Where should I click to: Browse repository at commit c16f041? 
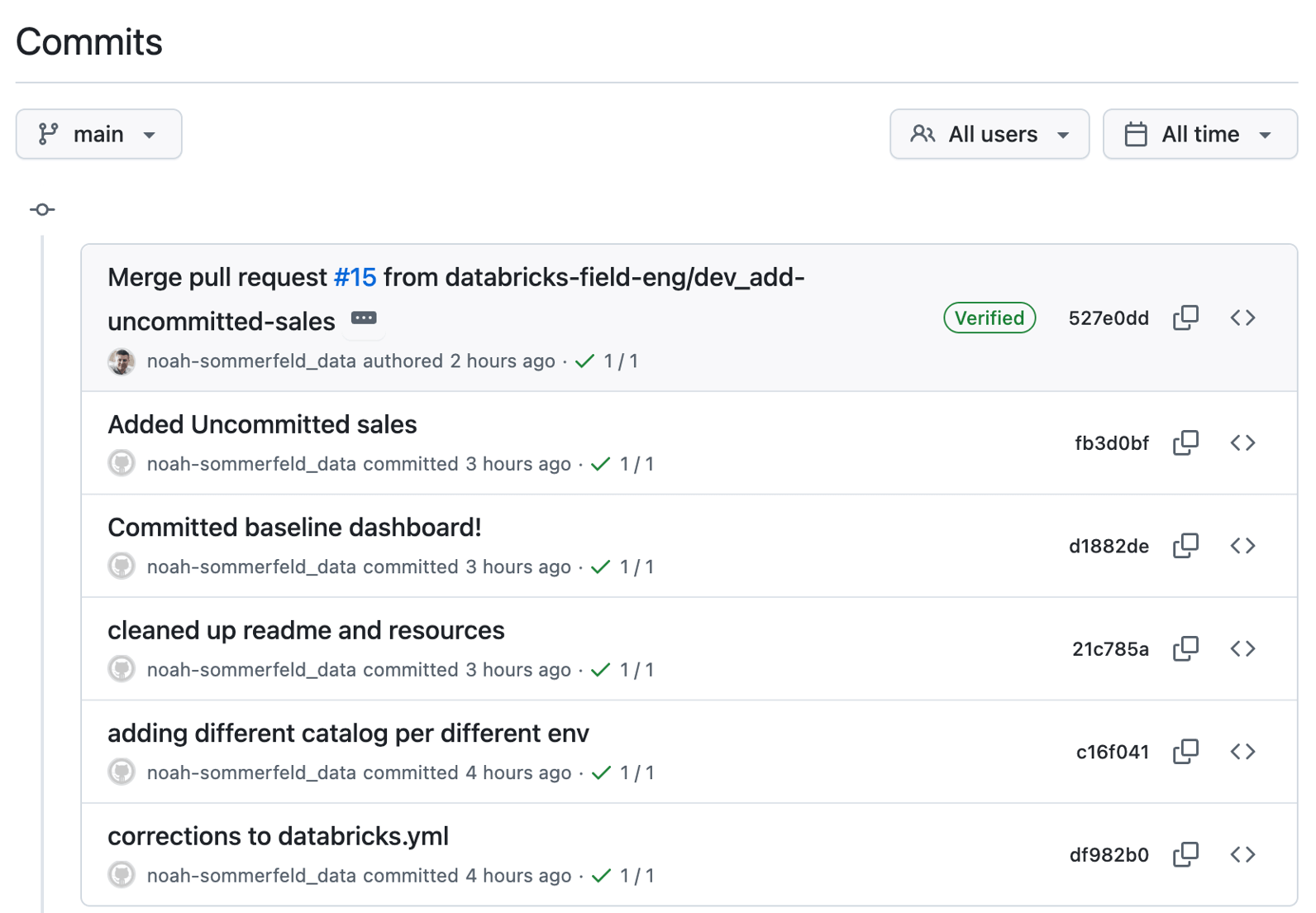[1242, 752]
